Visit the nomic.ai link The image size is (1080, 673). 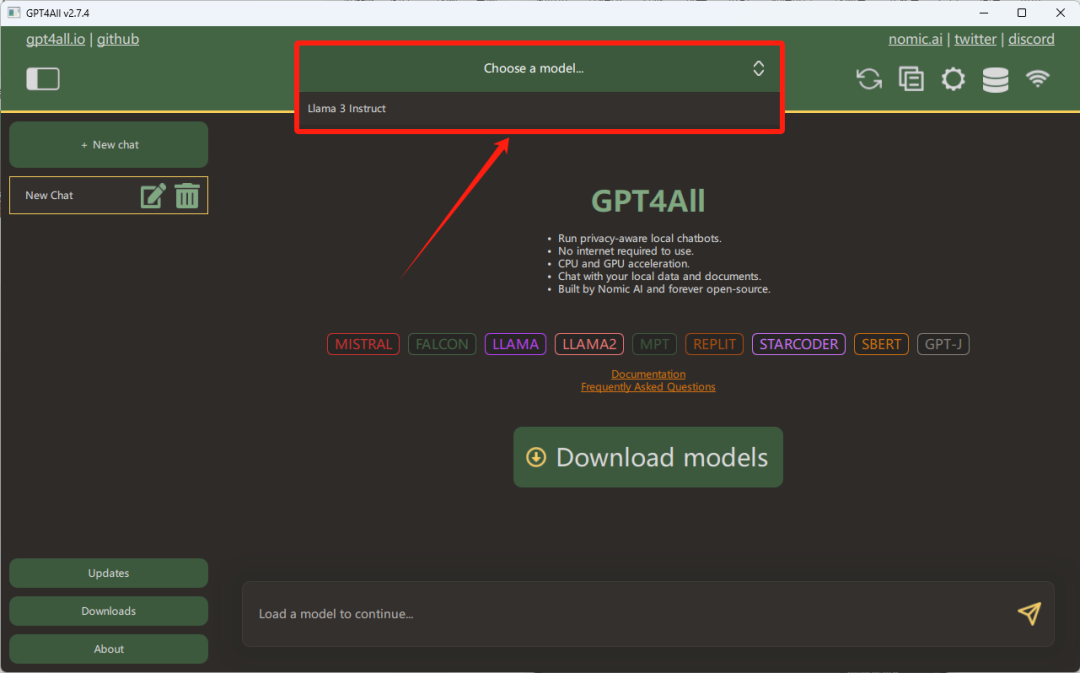coord(915,39)
